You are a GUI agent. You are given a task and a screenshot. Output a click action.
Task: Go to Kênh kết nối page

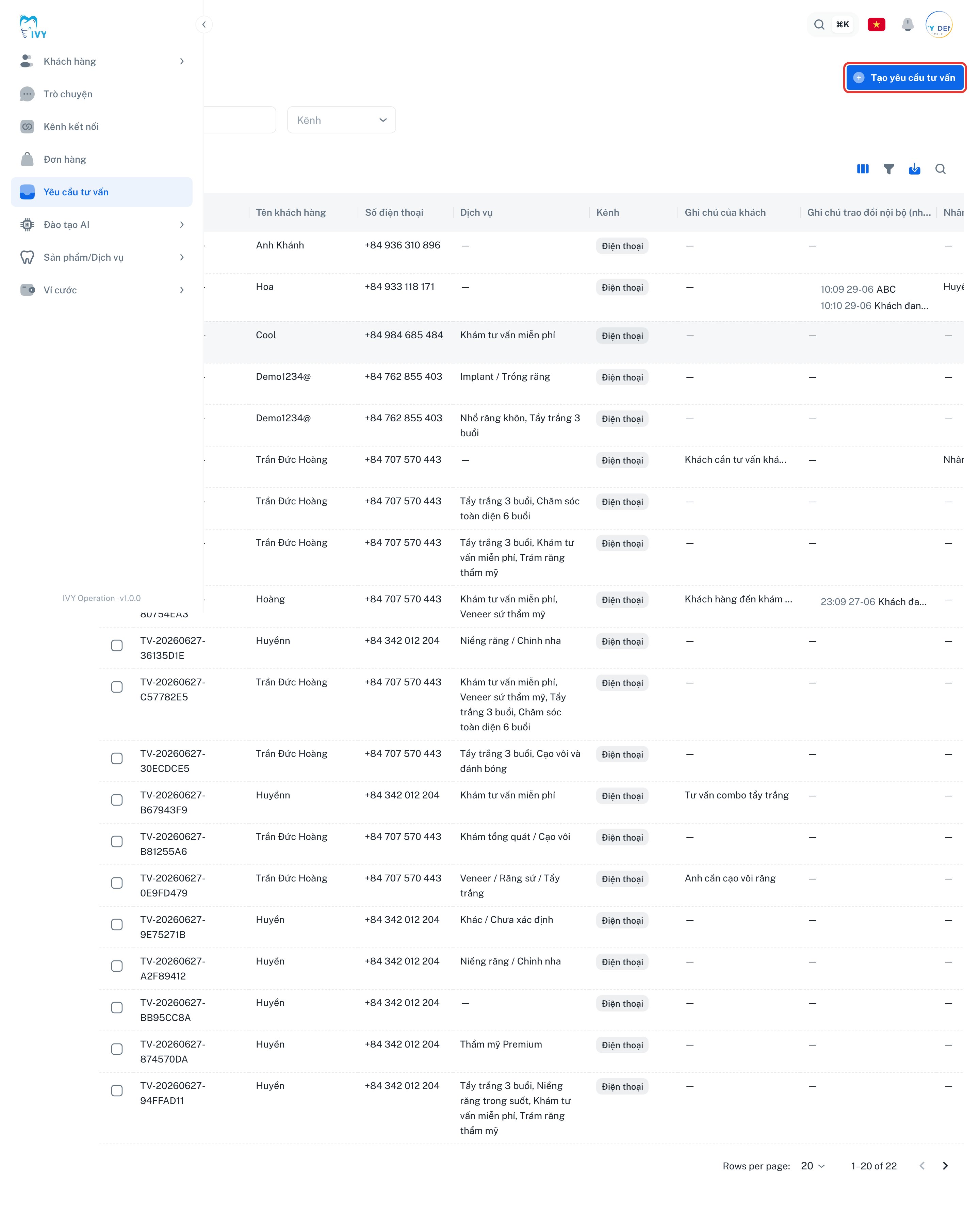click(x=102, y=127)
